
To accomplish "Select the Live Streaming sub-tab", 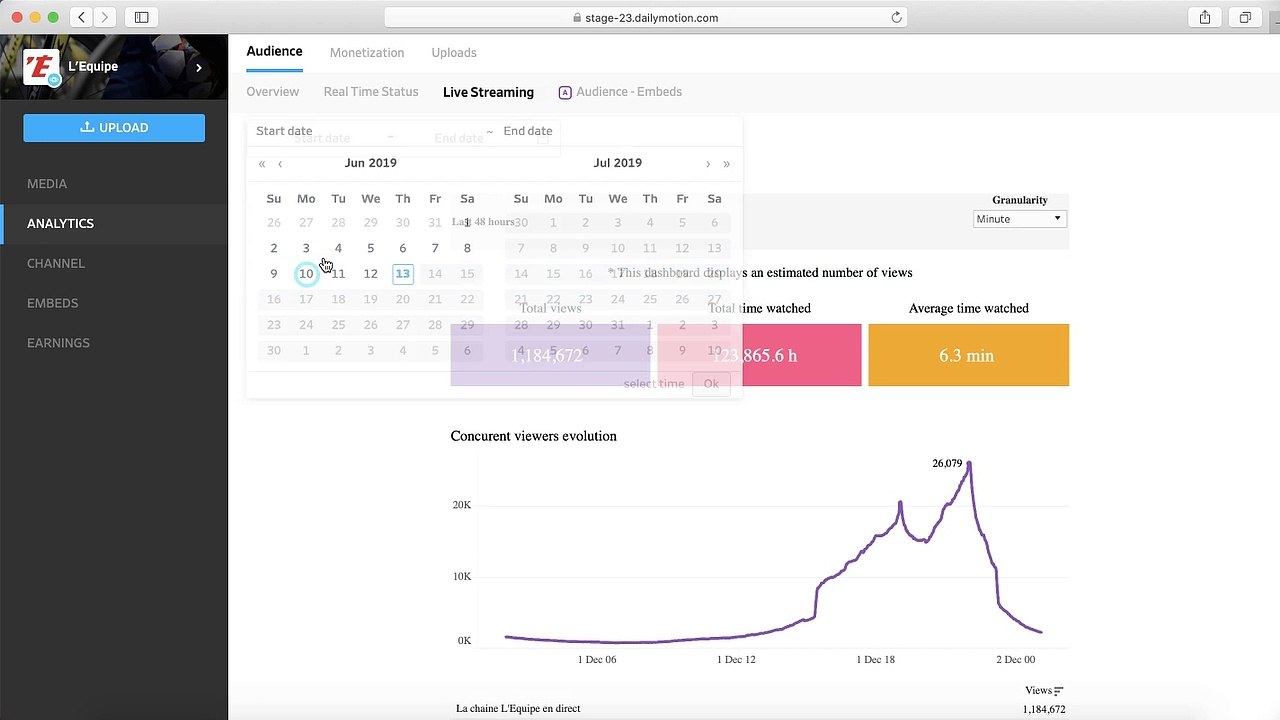I will 488,92.
